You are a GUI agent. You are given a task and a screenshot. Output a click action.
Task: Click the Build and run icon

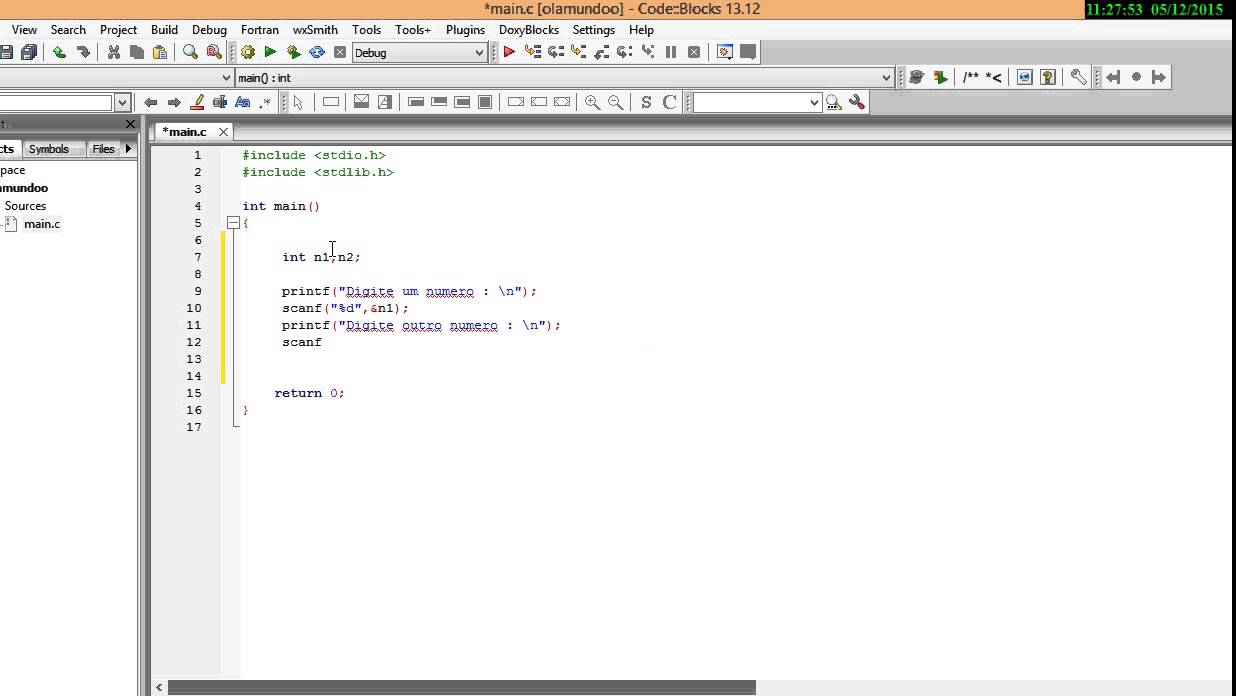[294, 52]
